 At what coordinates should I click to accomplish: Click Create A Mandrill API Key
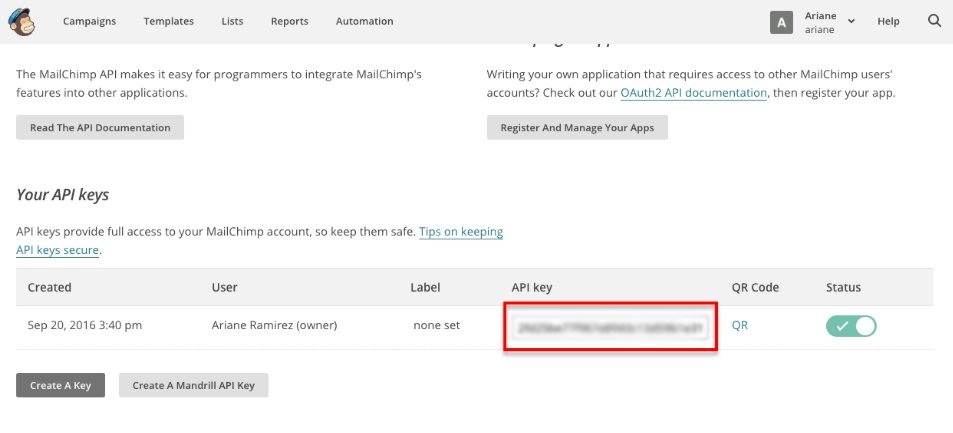click(x=193, y=386)
